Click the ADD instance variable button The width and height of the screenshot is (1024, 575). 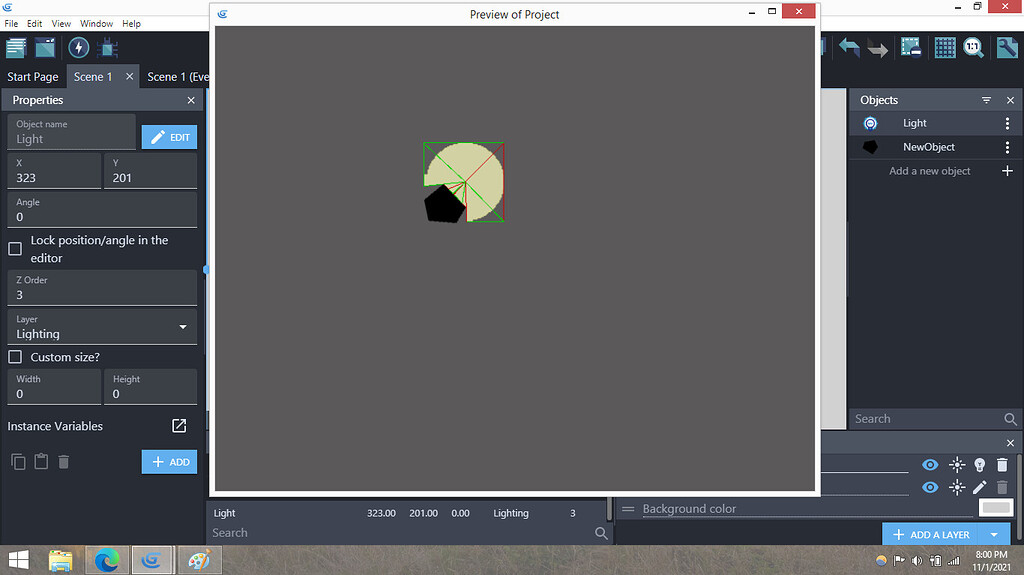pyautogui.click(x=169, y=462)
